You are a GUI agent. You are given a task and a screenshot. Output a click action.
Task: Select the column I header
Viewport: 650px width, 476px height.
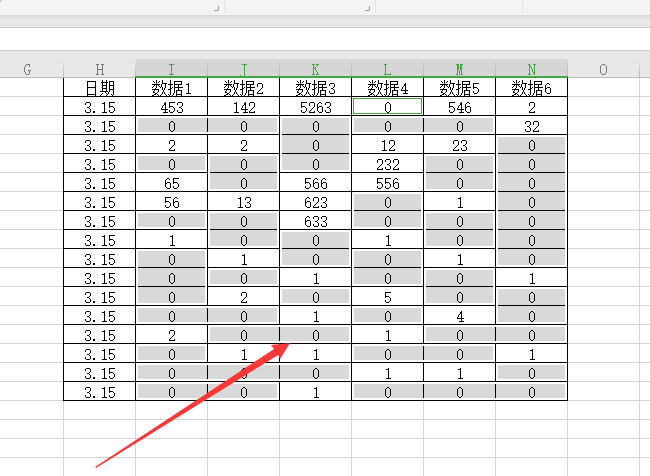click(x=171, y=69)
